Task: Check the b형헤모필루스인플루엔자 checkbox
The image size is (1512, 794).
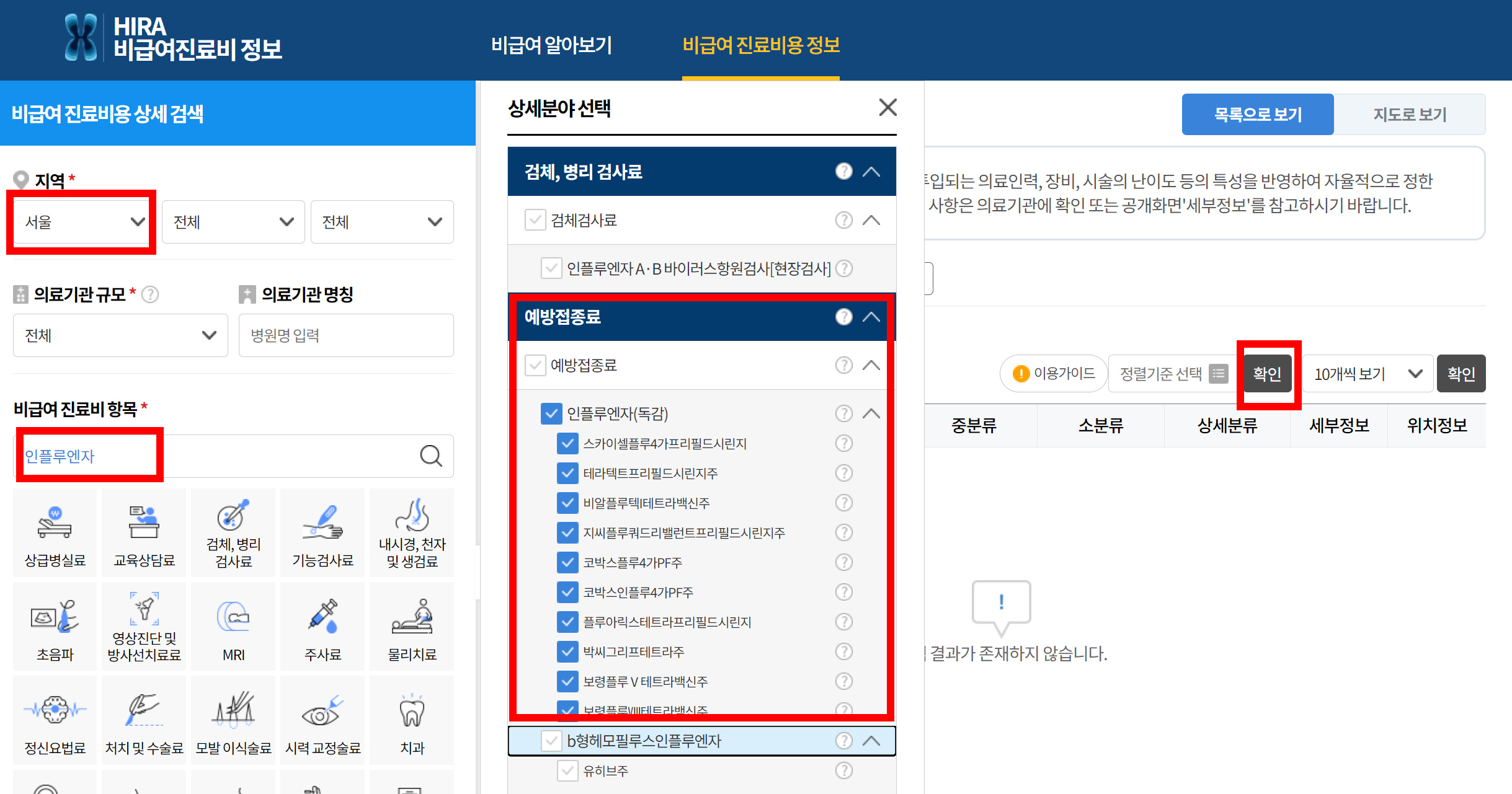Action: 551,741
